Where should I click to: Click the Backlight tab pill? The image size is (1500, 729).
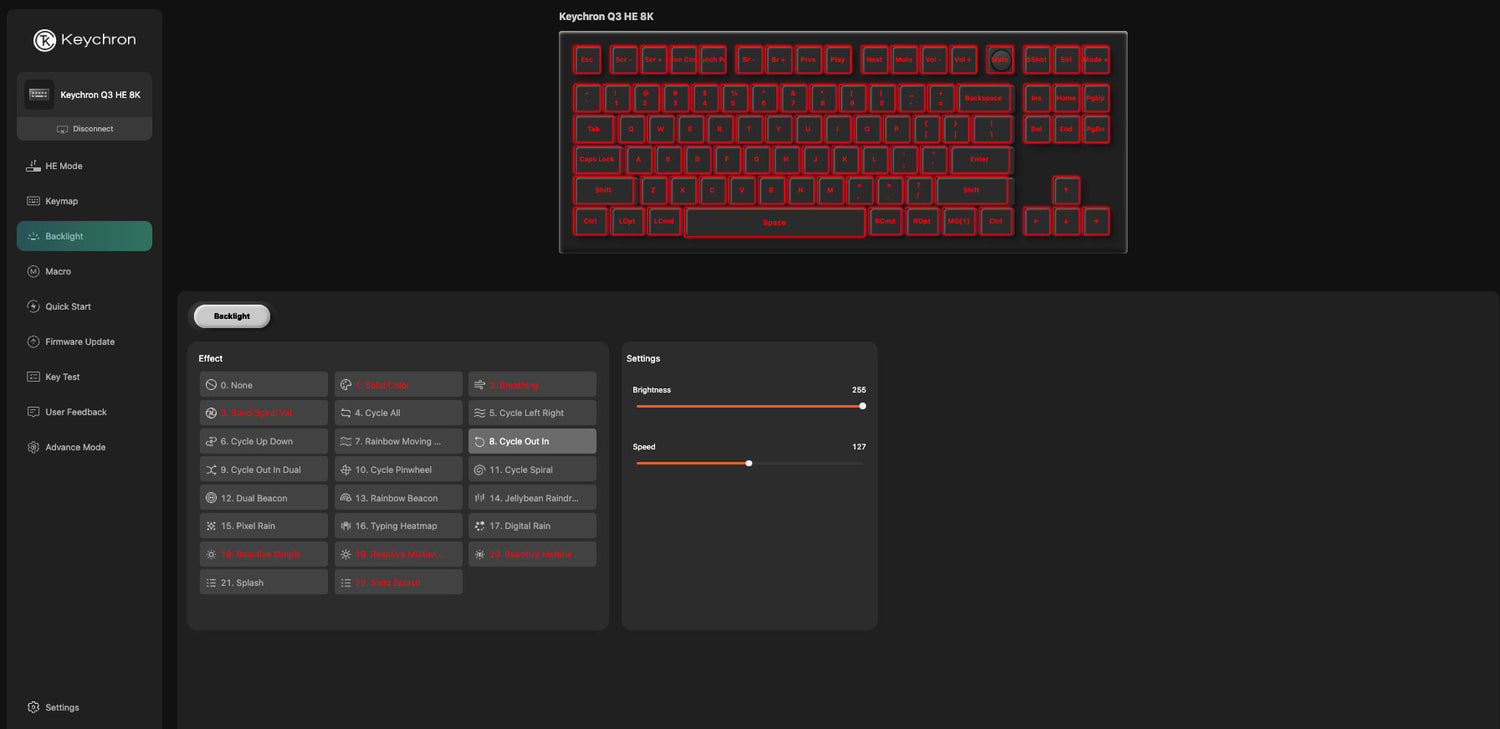[232, 316]
